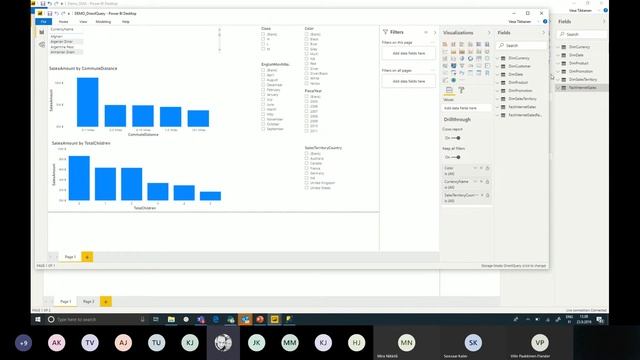Viewport: 640px width, 360px height.
Task: Add a new page in front window
Action: 87,257
